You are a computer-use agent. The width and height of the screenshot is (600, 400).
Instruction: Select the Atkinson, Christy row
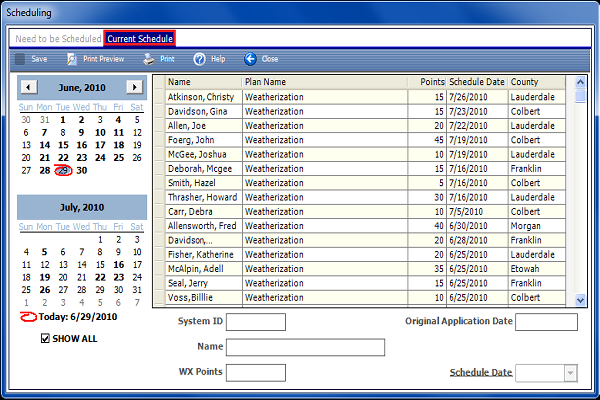coord(200,97)
